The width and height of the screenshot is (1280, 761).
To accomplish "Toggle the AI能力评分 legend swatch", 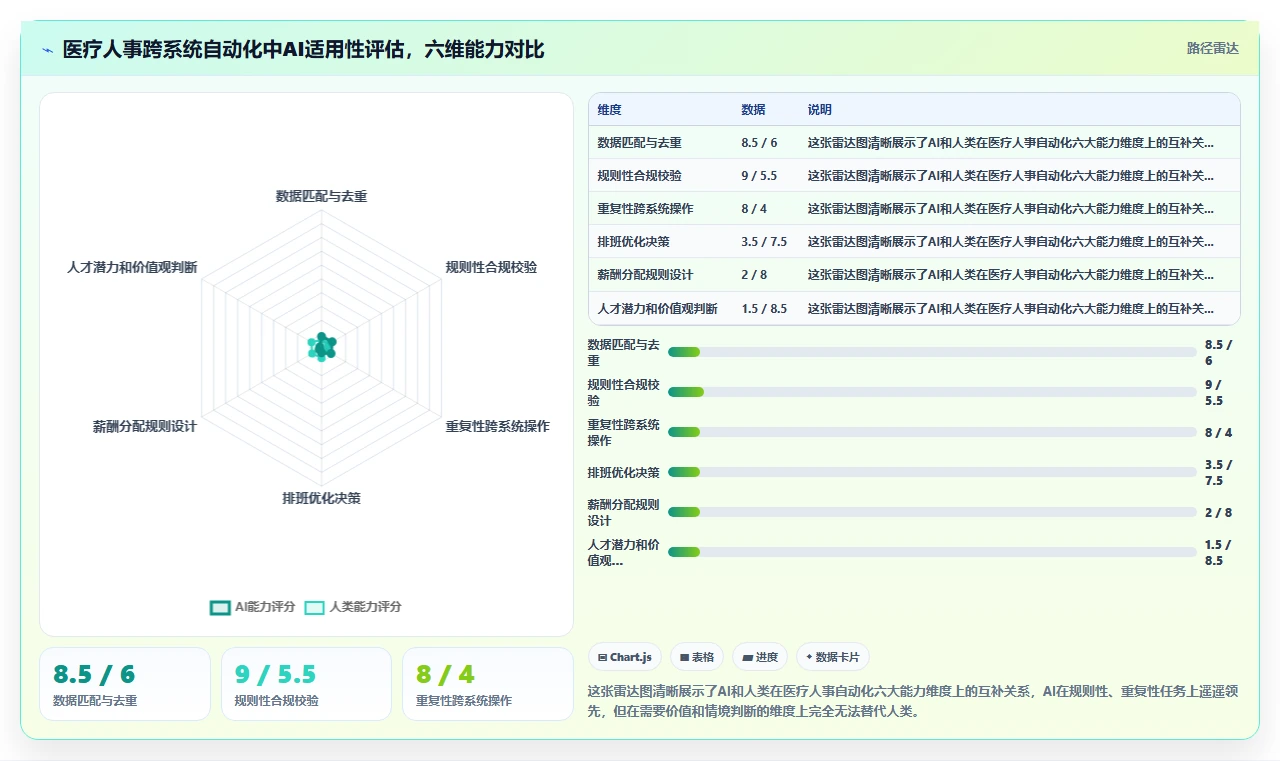I will [x=220, y=607].
